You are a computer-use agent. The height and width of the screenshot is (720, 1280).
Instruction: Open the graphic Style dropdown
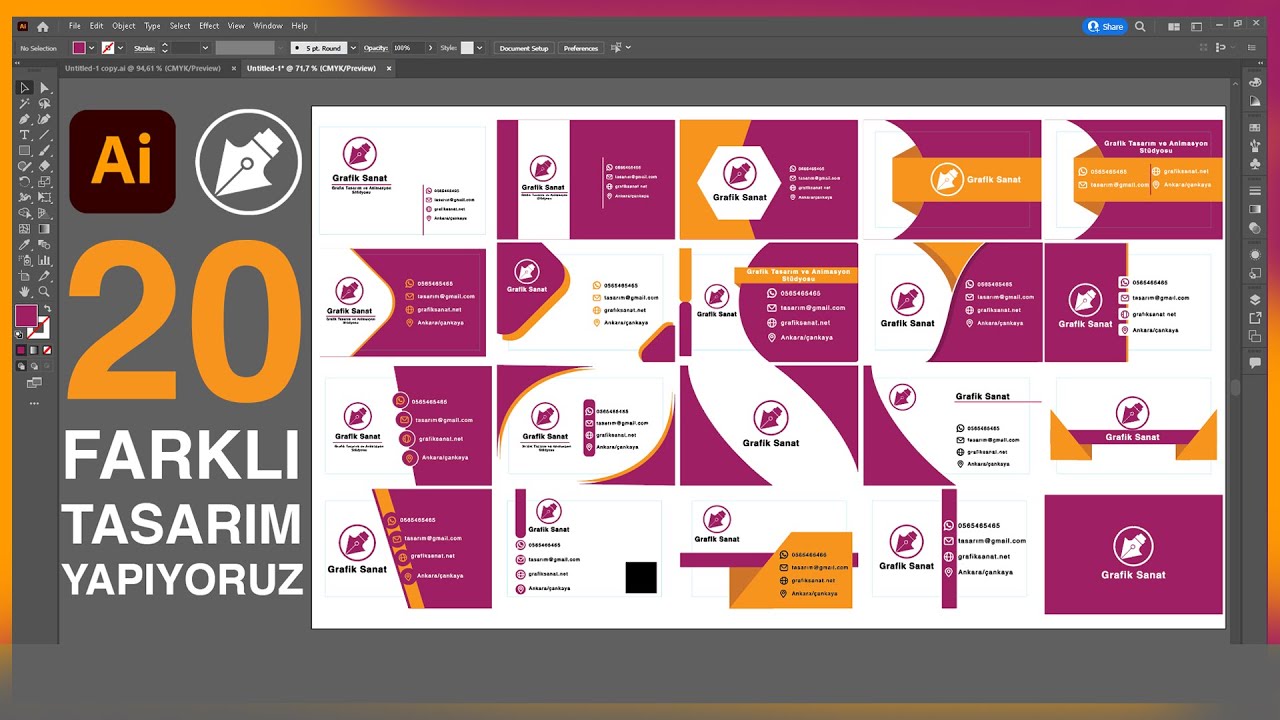tap(480, 48)
